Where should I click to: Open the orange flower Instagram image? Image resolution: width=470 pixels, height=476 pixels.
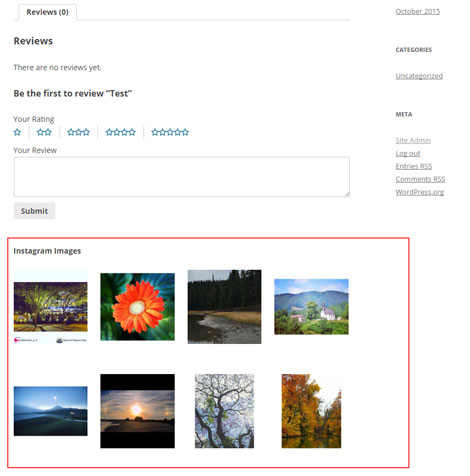click(137, 307)
